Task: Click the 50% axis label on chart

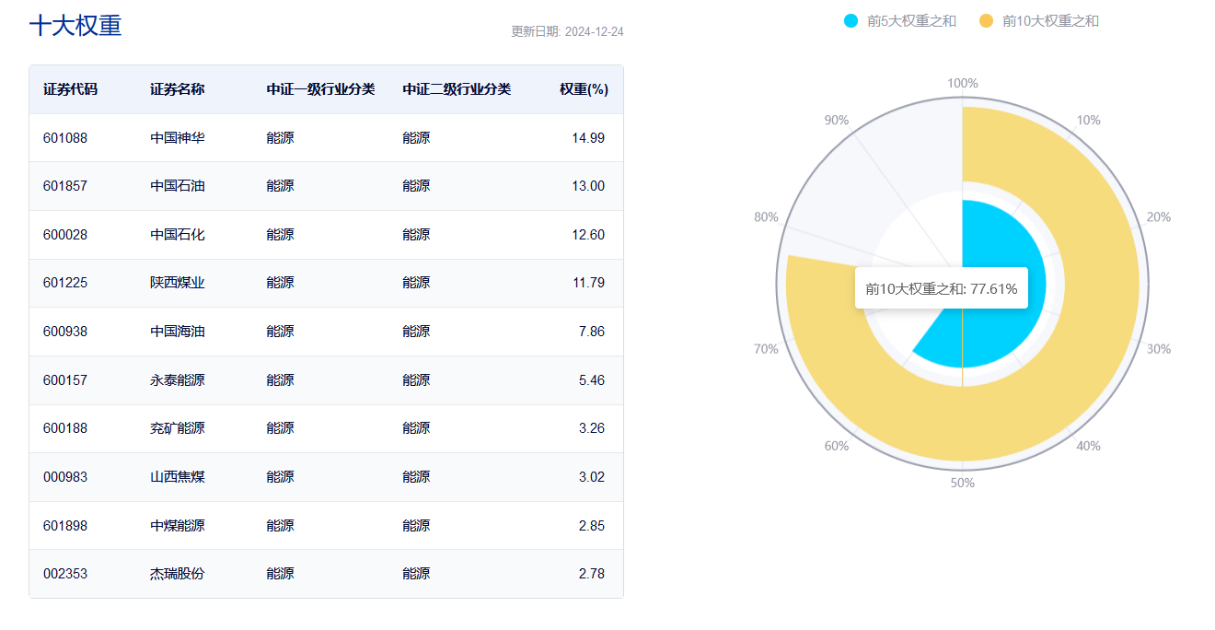Action: (962, 483)
